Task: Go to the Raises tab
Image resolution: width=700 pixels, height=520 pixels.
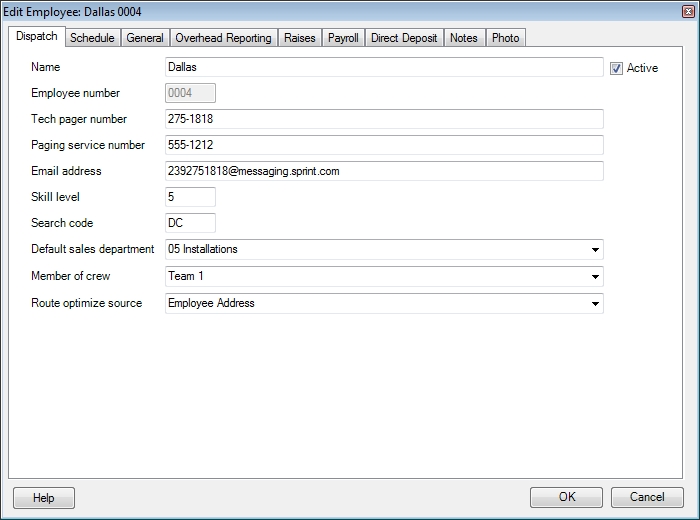Action: 300,38
